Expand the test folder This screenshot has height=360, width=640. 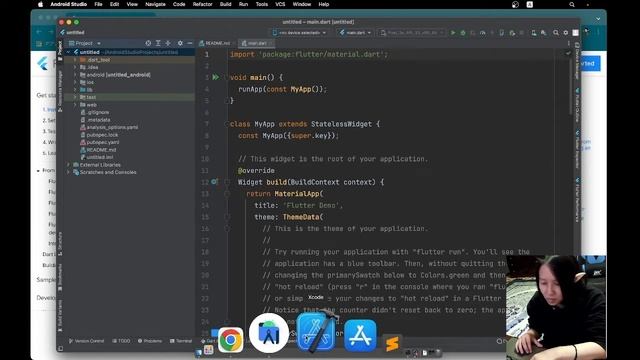point(75,97)
